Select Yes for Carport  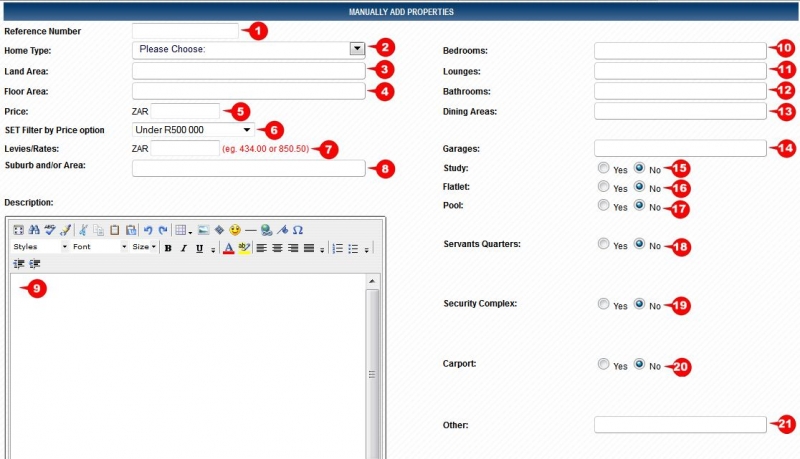[x=604, y=364]
